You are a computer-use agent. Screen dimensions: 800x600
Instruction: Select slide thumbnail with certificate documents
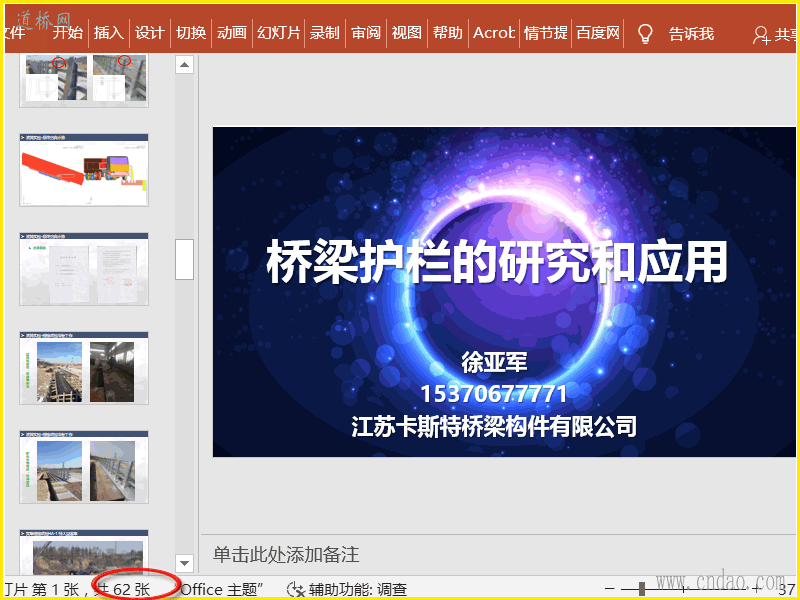point(84,269)
